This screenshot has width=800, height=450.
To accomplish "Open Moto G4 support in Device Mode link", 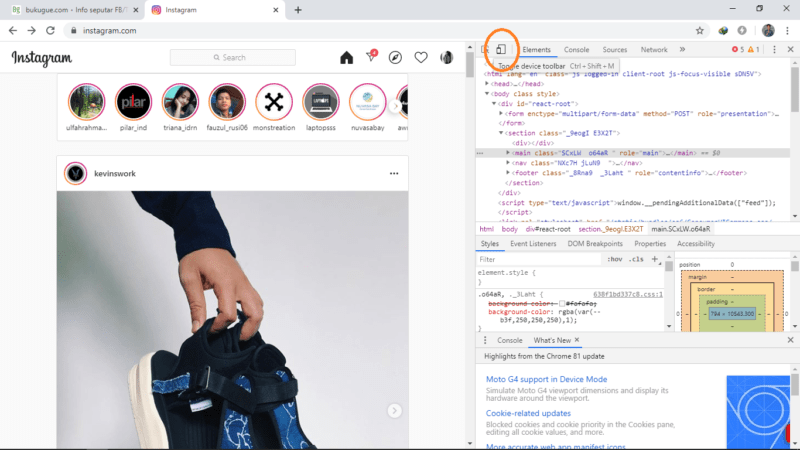I will 546,379.
